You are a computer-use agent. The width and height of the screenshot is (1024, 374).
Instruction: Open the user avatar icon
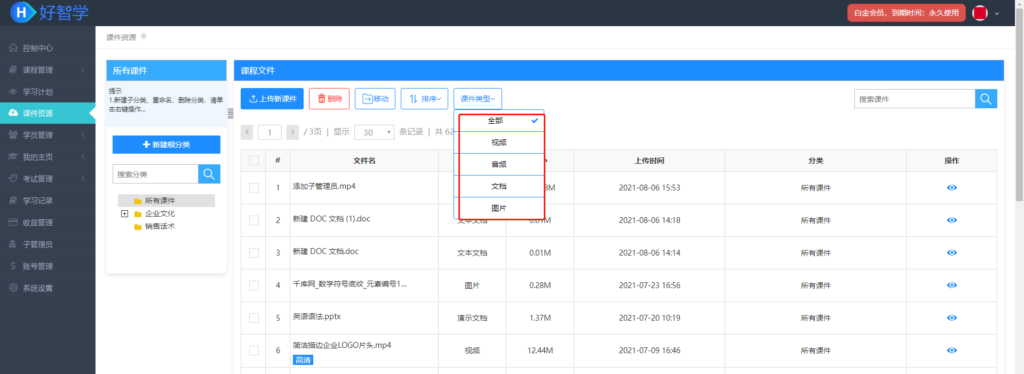[980, 13]
